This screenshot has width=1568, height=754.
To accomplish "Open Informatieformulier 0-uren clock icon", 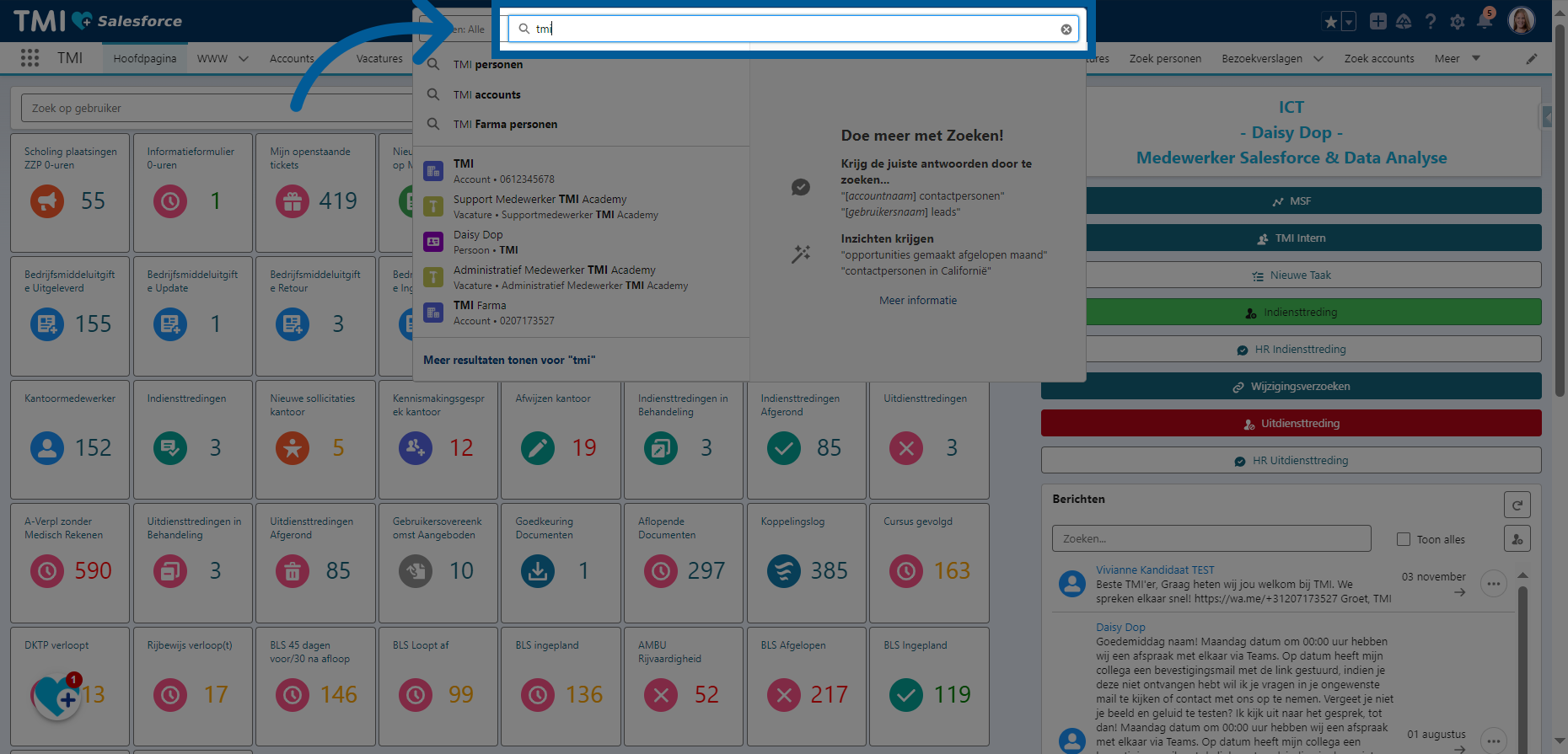I will point(170,201).
